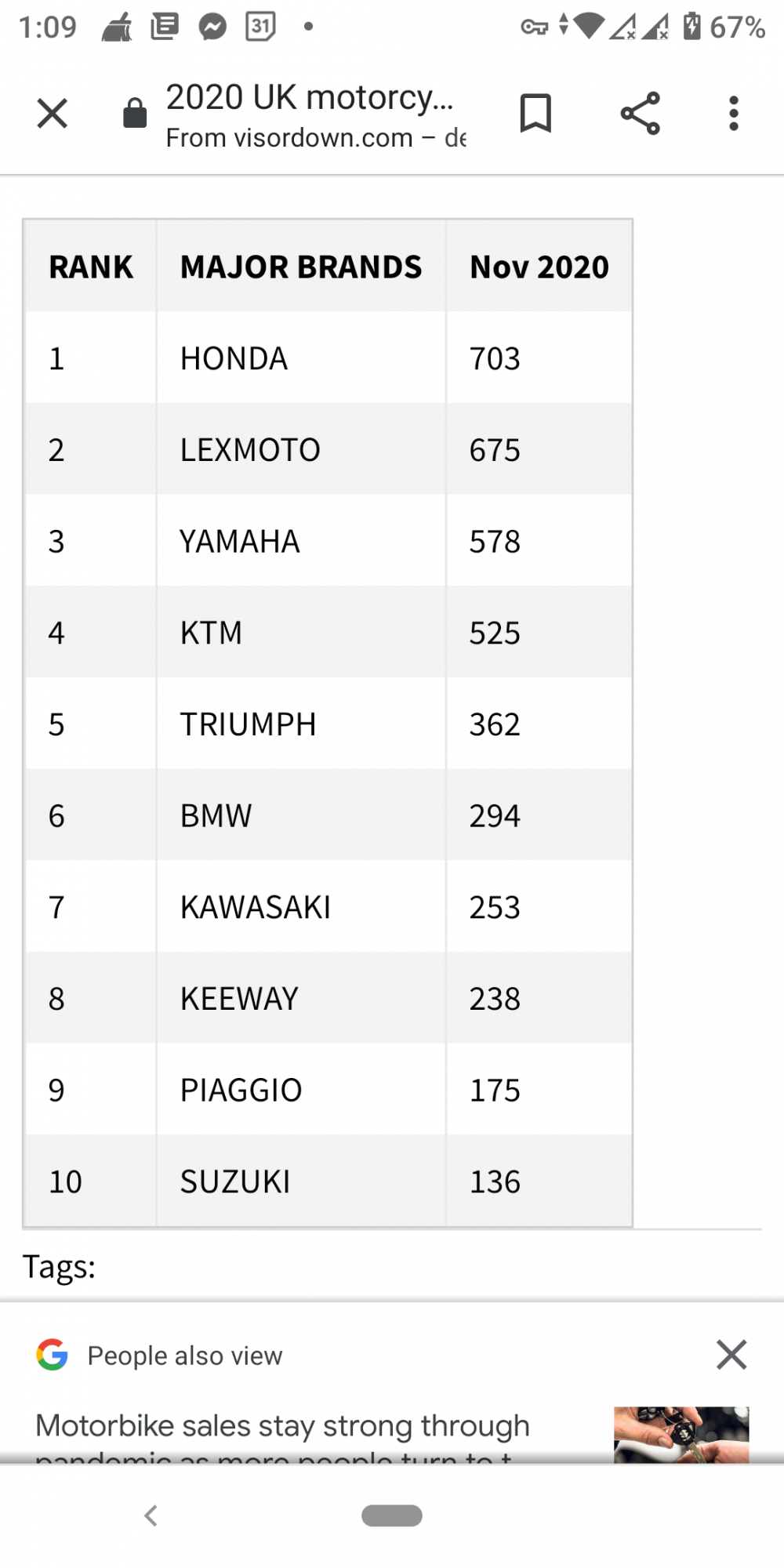Tap the calendar notification icon in status bar
784x1568 pixels.
[260, 27]
